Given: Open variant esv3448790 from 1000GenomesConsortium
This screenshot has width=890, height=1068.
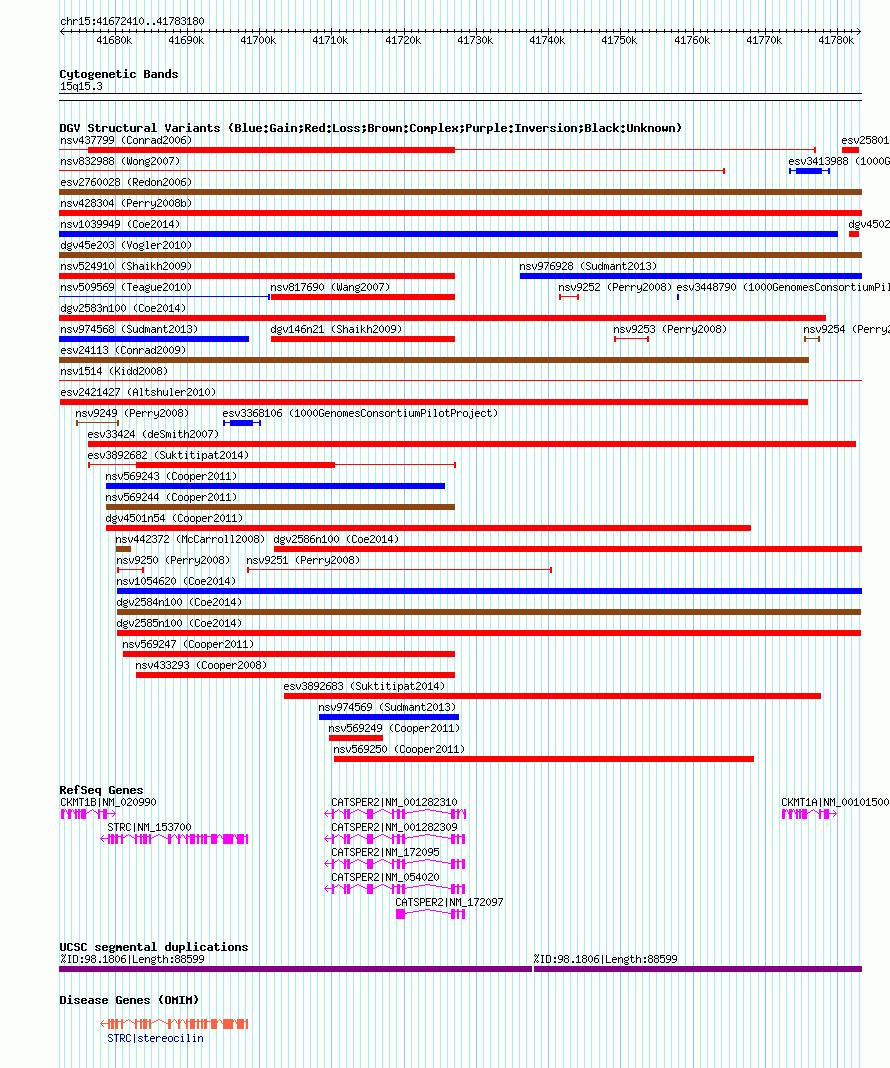Looking at the screenshot, I should [x=783, y=287].
